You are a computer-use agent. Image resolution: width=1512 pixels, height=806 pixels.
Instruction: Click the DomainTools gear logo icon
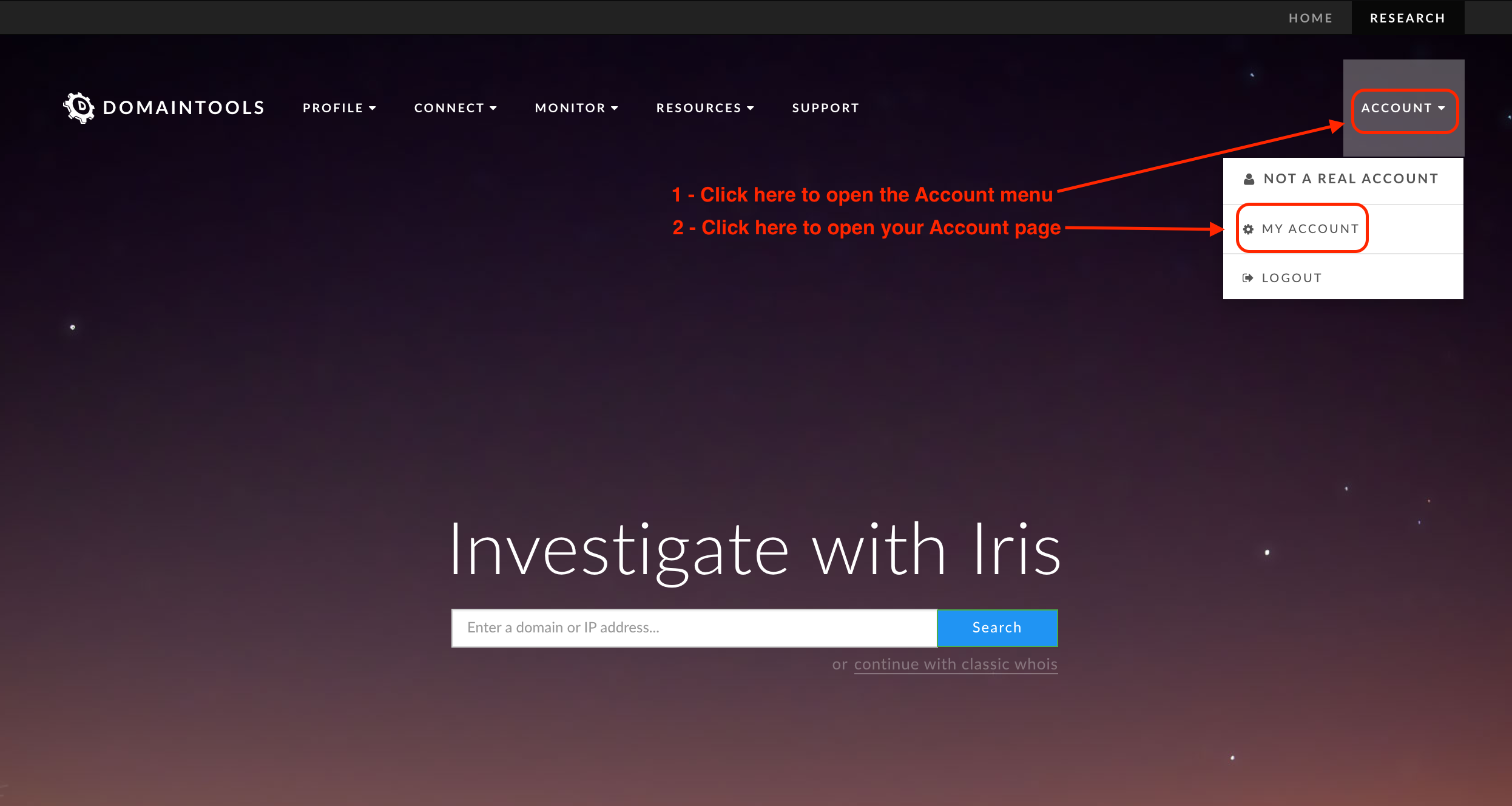pos(79,108)
